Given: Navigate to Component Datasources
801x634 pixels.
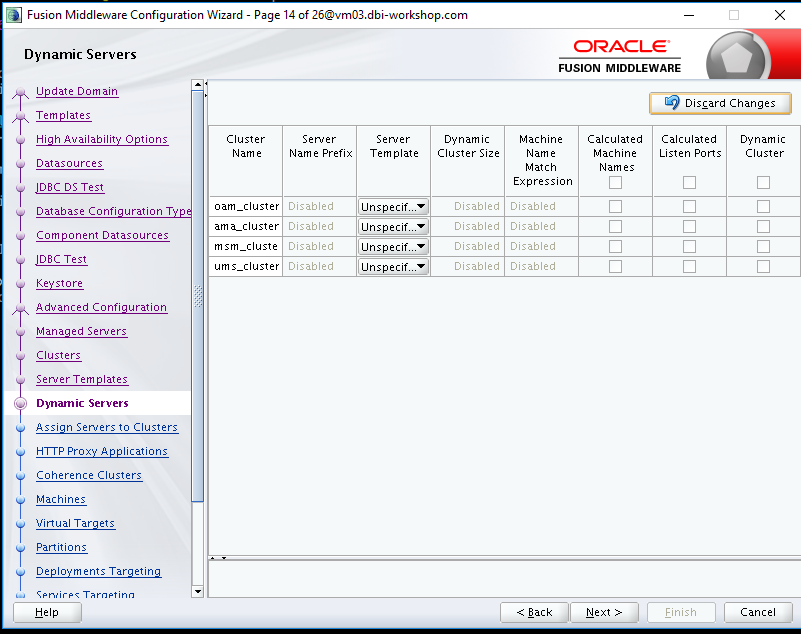Looking at the screenshot, I should [103, 235].
